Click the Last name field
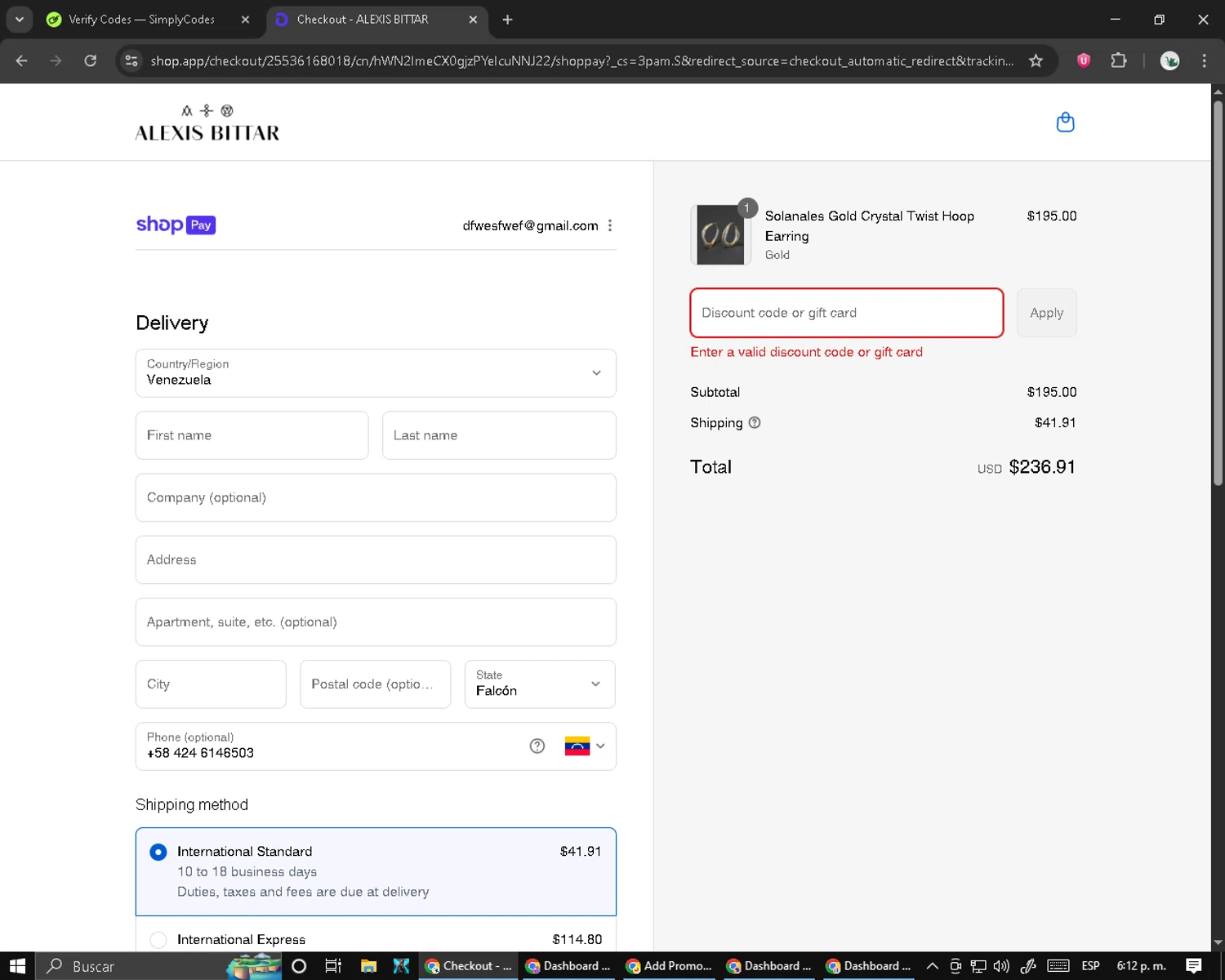Image resolution: width=1225 pixels, height=980 pixels. click(x=499, y=435)
